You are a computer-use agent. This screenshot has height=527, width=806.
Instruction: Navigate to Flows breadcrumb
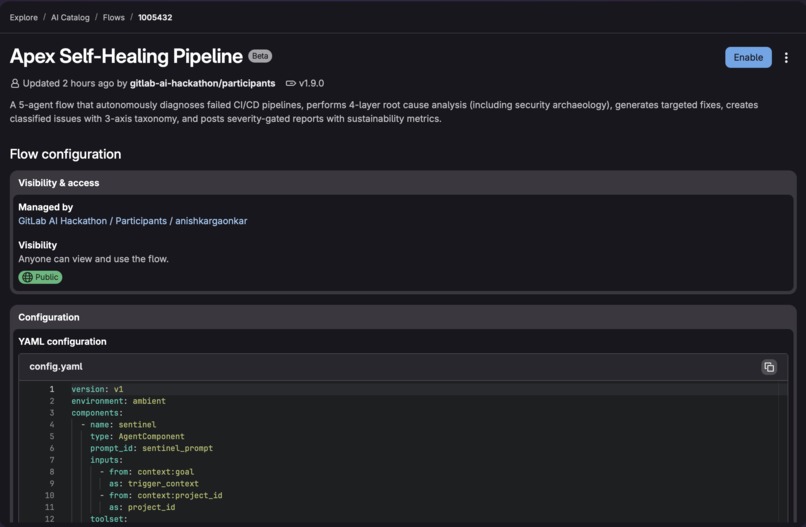114,17
